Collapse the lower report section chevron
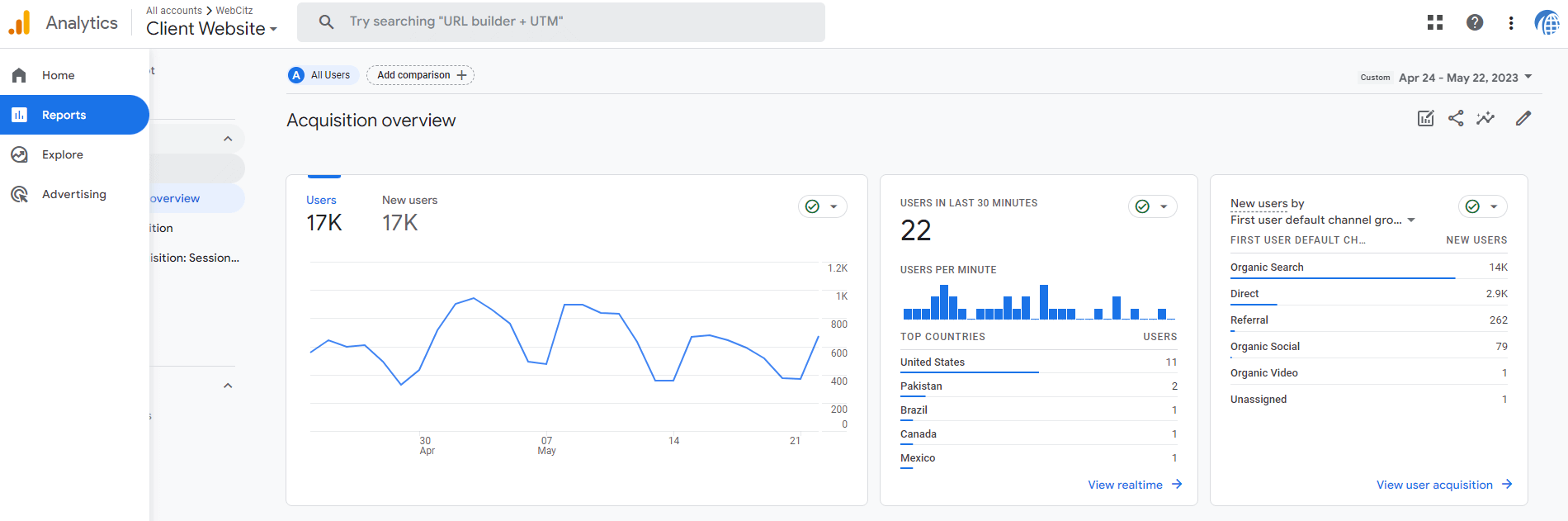 tap(228, 386)
